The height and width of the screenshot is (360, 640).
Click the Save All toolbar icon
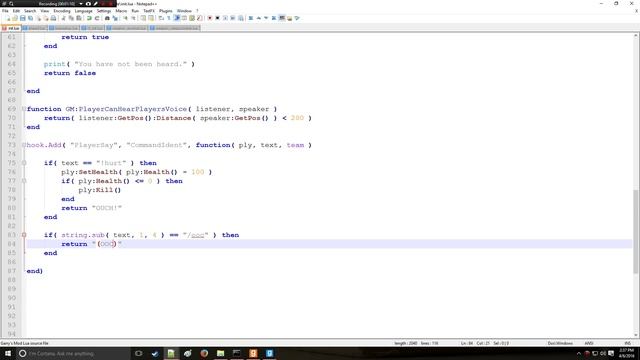click(x=31, y=18)
